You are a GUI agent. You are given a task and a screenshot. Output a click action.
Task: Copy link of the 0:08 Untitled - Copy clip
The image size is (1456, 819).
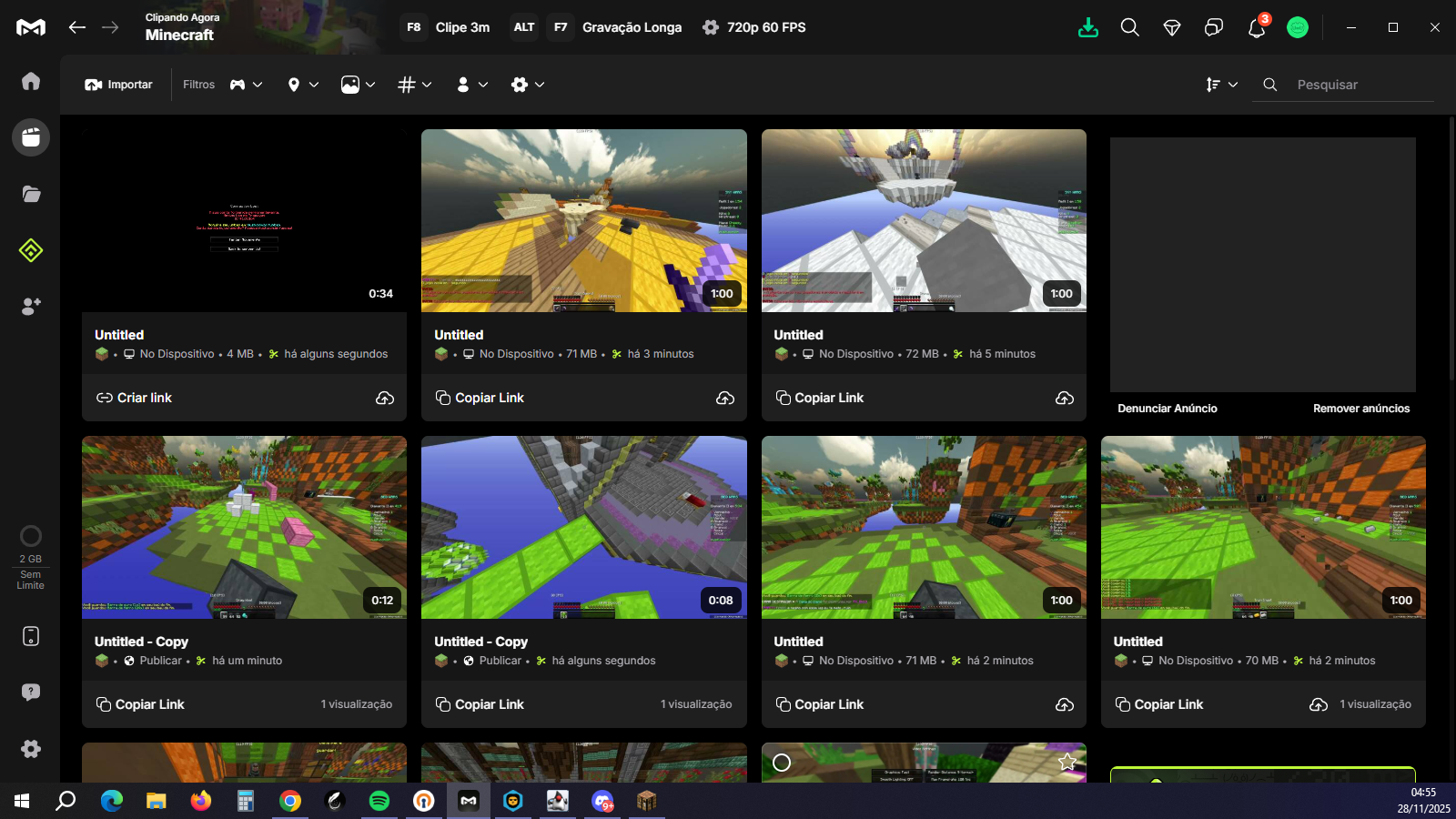click(480, 704)
